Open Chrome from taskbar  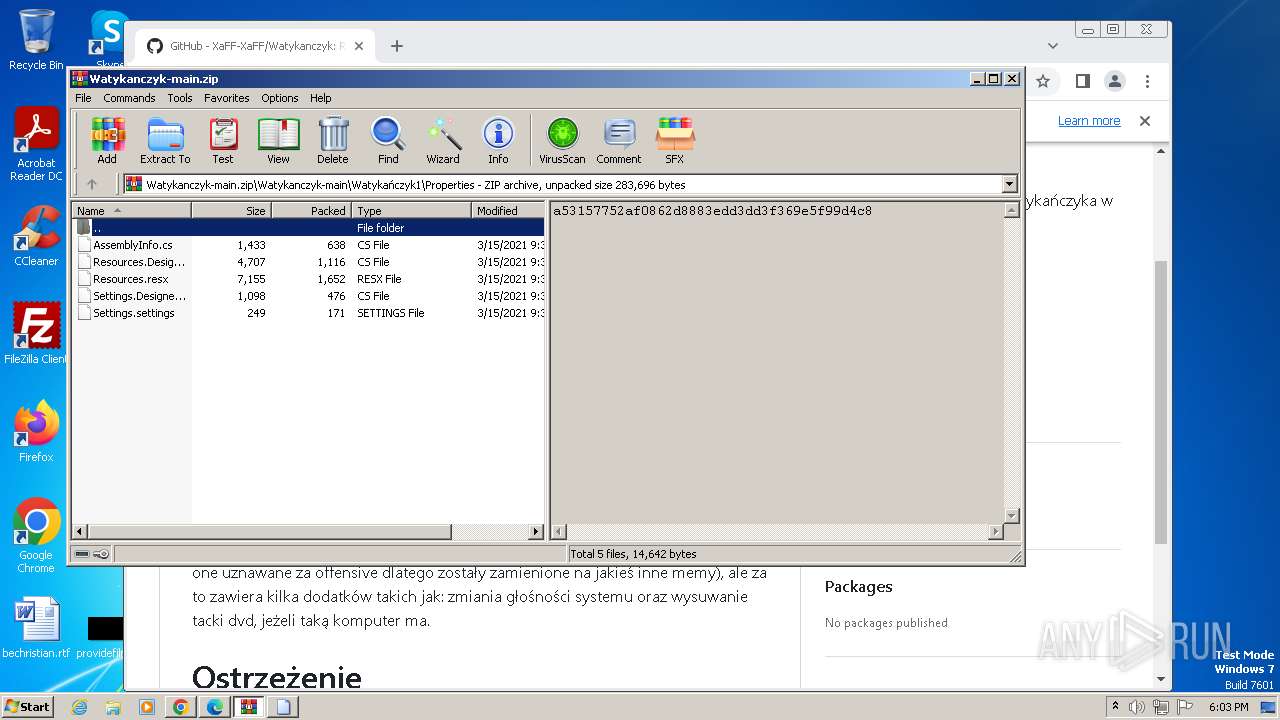coord(180,707)
